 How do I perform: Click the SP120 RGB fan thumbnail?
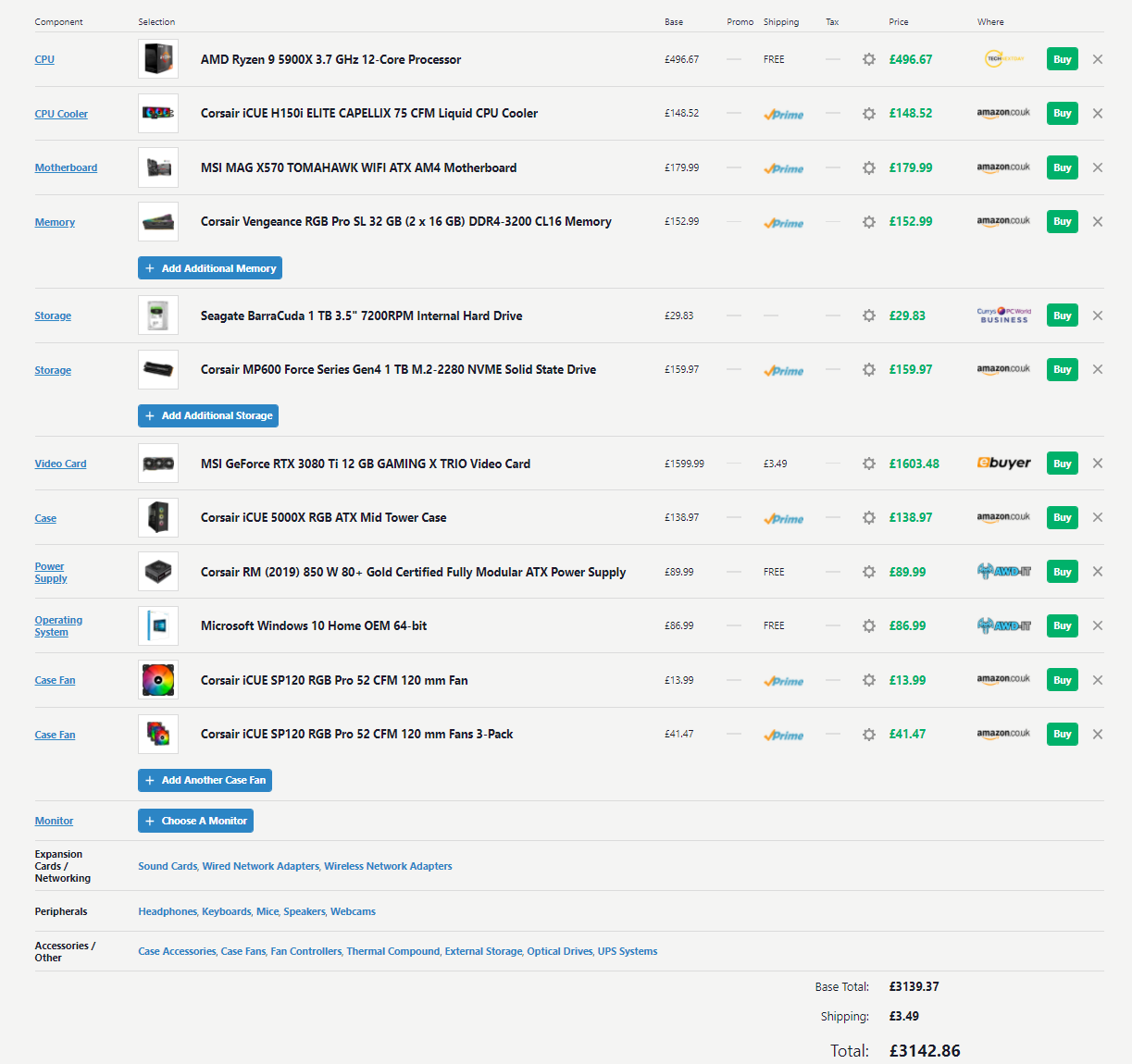click(158, 680)
